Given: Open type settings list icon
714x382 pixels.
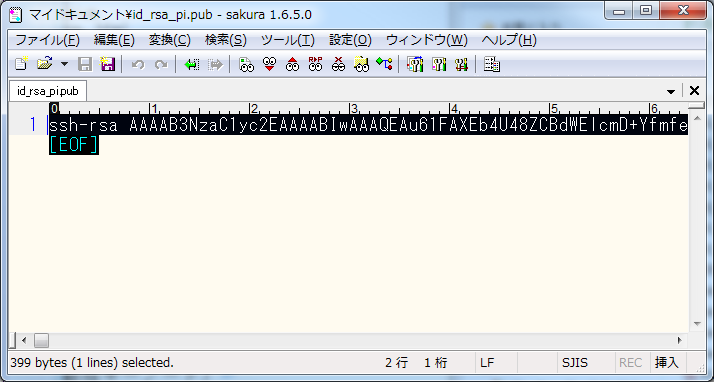Looking at the screenshot, I should pyautogui.click(x=415, y=64).
